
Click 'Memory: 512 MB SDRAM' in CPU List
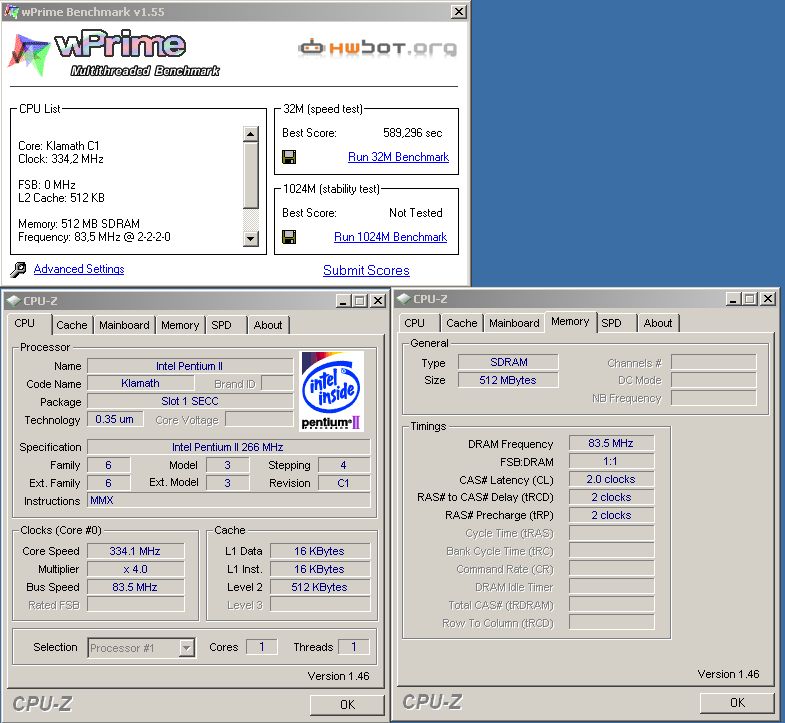79,223
